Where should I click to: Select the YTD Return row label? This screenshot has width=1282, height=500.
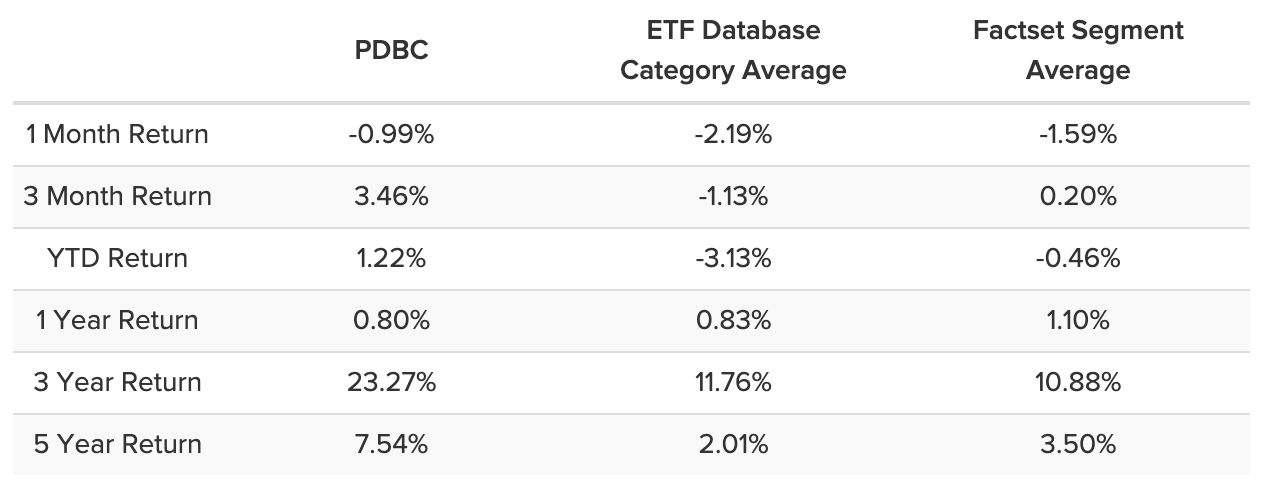coord(118,258)
